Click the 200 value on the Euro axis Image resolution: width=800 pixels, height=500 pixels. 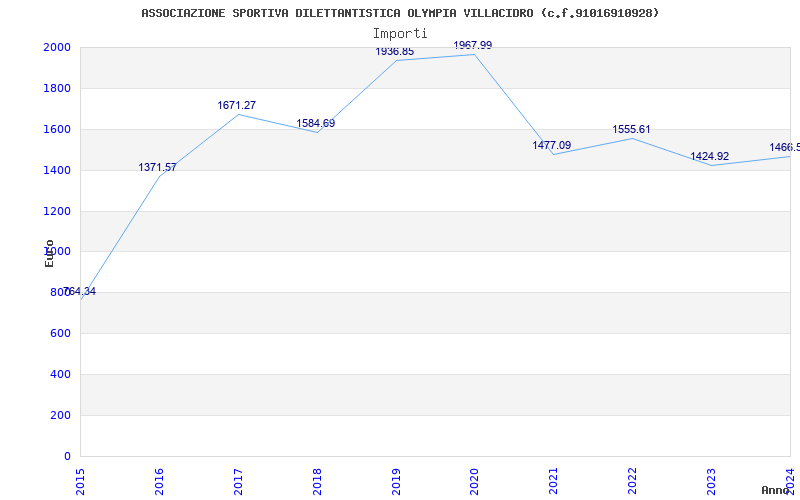[x=60, y=415]
